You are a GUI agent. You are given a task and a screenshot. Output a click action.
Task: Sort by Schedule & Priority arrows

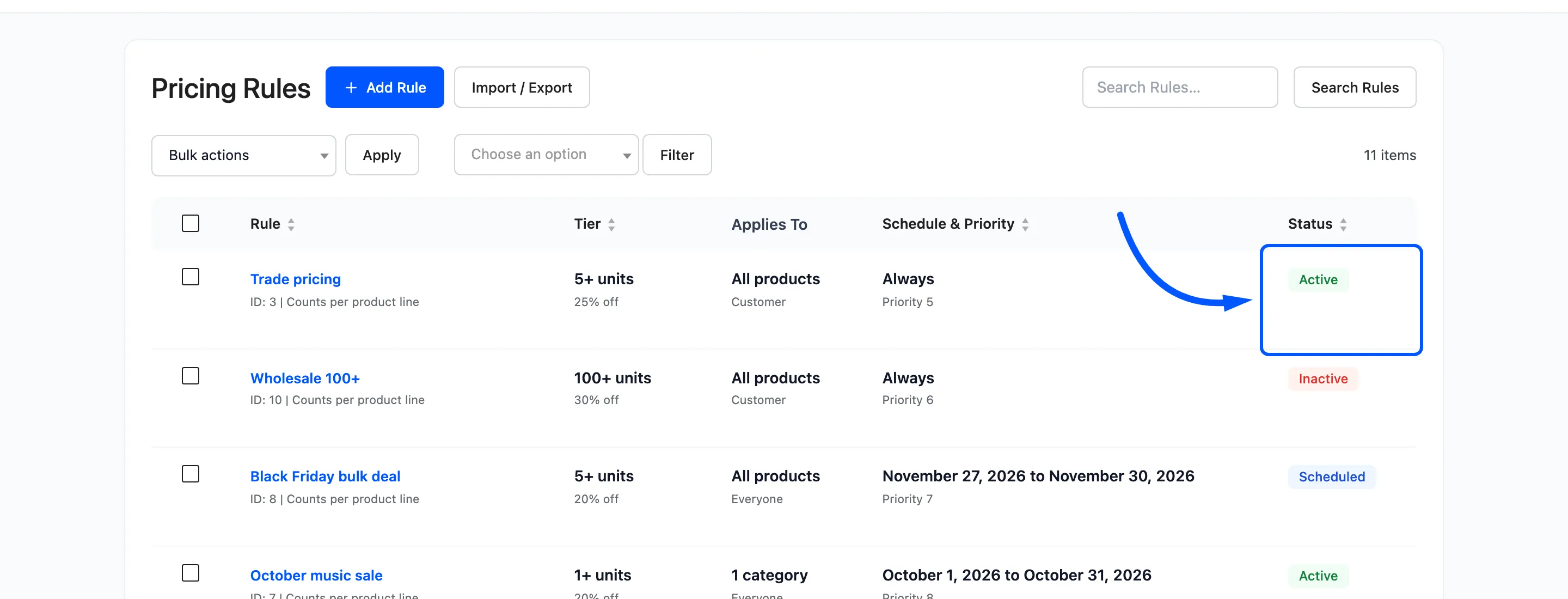tap(1025, 224)
